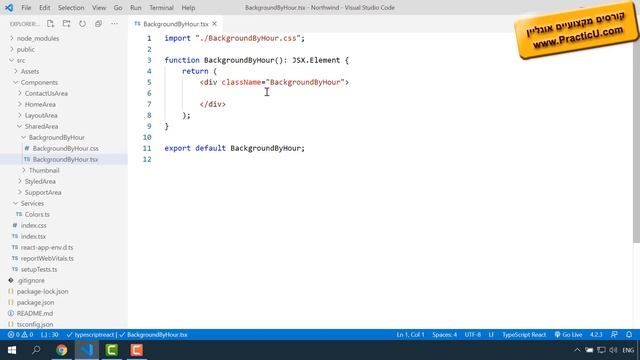This screenshot has width=640, height=360.
Task: Change file encoding UTF-8
Action: [x=473, y=335]
